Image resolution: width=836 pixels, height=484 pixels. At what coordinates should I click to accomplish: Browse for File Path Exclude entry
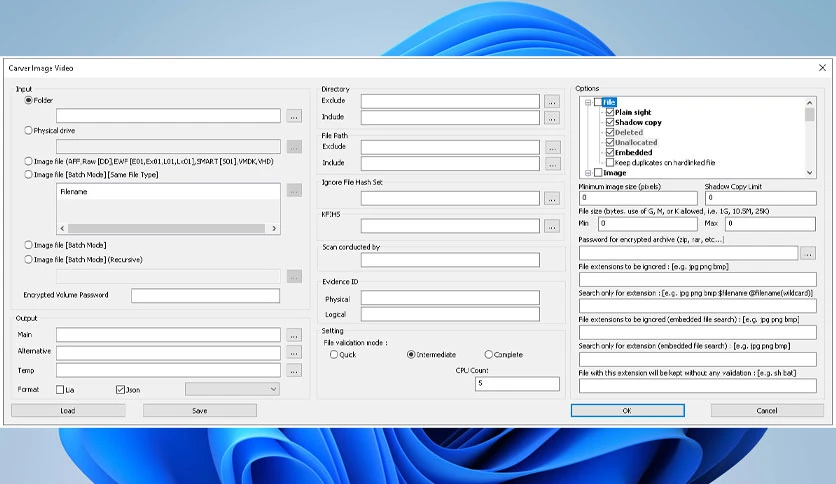pyautogui.click(x=552, y=147)
